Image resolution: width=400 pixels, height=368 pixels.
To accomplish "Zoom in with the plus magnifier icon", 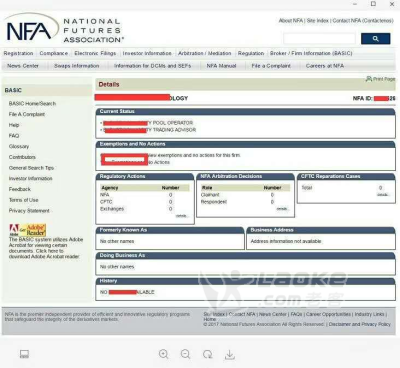I will pos(164,354).
